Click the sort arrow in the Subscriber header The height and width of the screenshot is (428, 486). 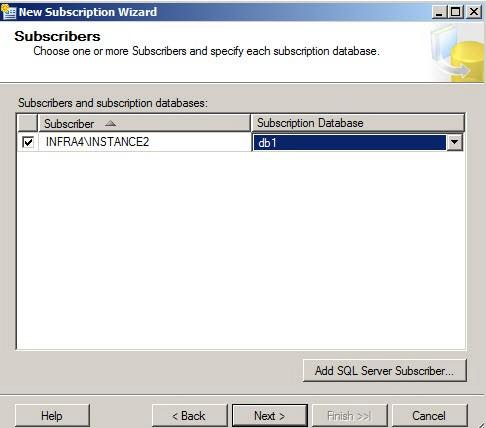(x=110, y=124)
